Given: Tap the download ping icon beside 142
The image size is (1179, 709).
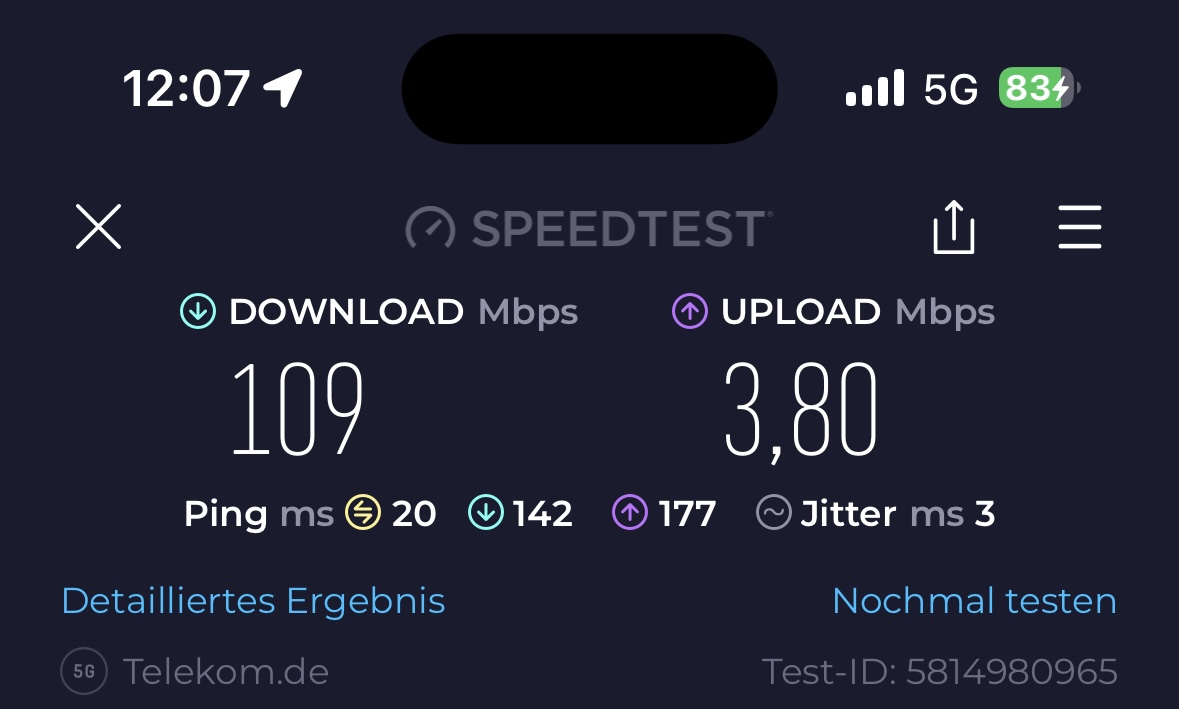Looking at the screenshot, I should 485,514.
